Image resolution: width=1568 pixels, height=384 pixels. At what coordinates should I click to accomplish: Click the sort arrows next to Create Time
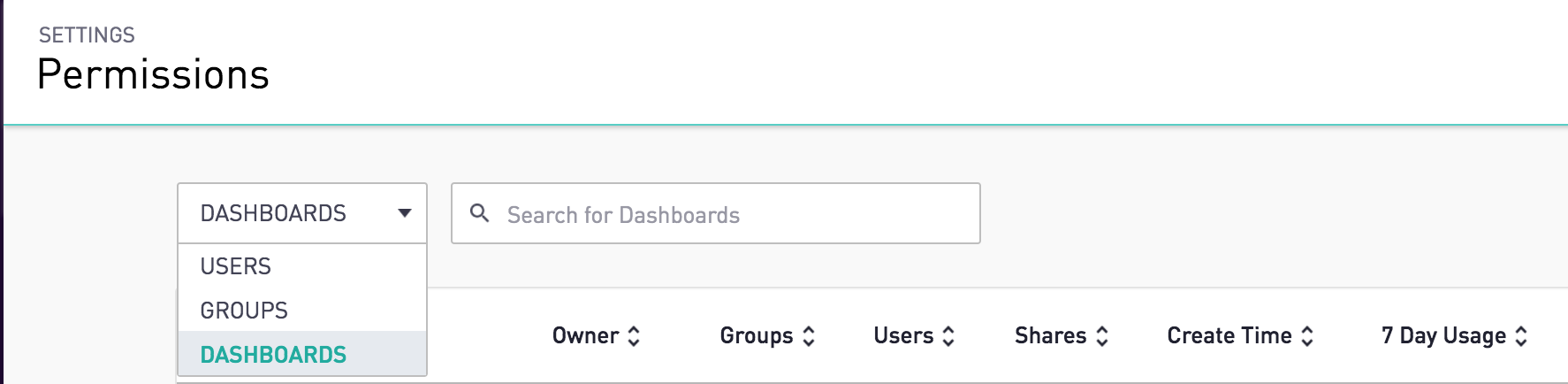1307,336
